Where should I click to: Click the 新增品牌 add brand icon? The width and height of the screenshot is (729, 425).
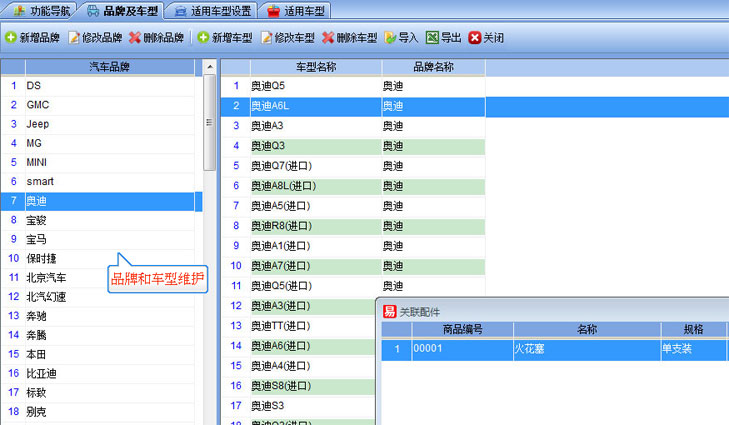click(x=11, y=38)
